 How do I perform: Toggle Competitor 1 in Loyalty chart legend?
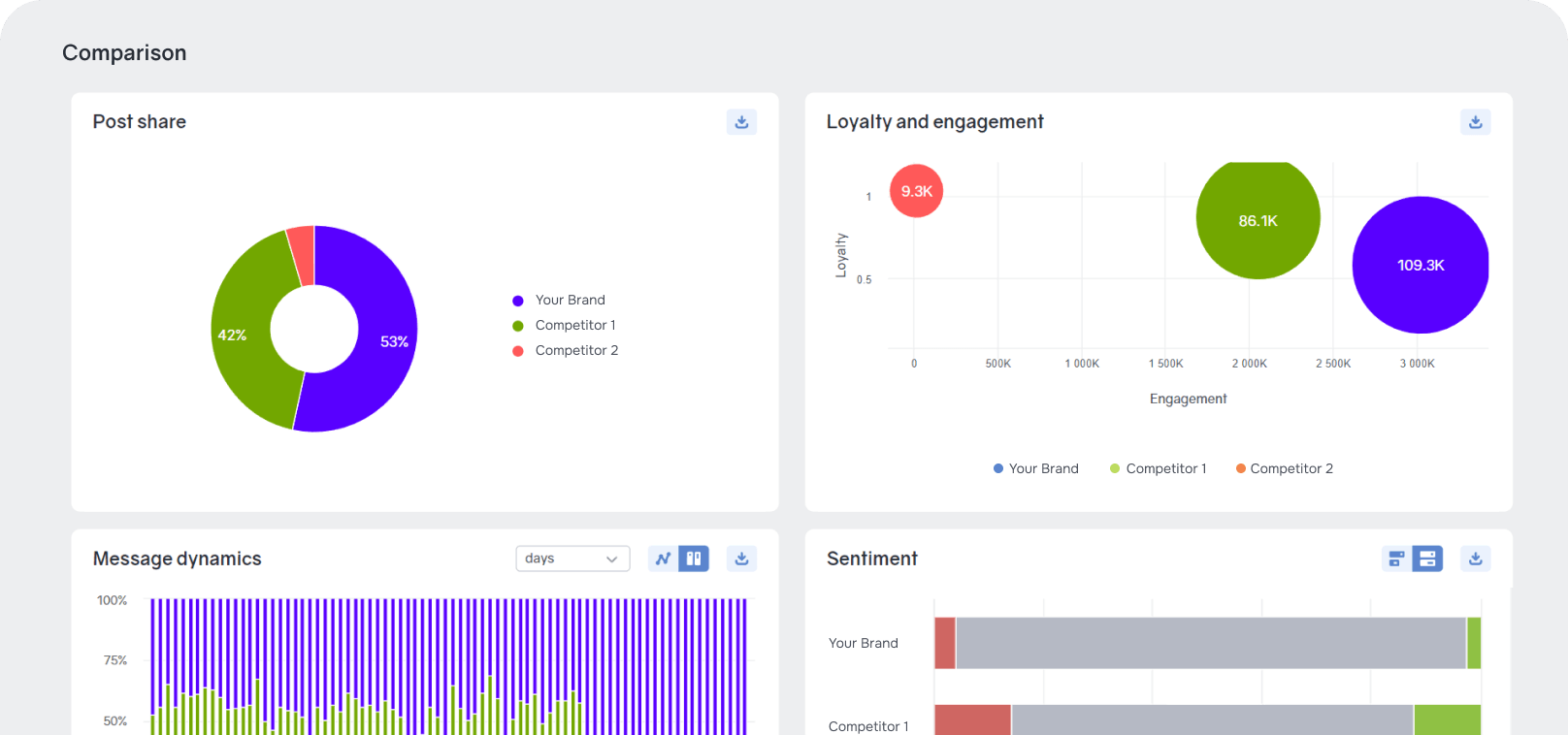coord(1158,468)
